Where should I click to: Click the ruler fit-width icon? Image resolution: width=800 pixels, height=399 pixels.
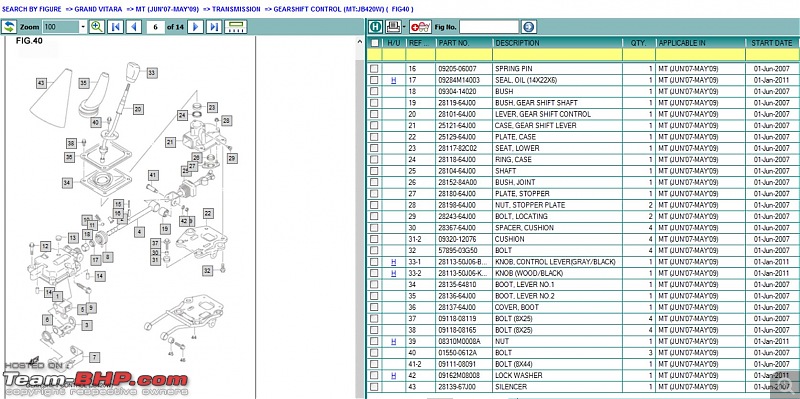pyautogui.click(x=236, y=27)
